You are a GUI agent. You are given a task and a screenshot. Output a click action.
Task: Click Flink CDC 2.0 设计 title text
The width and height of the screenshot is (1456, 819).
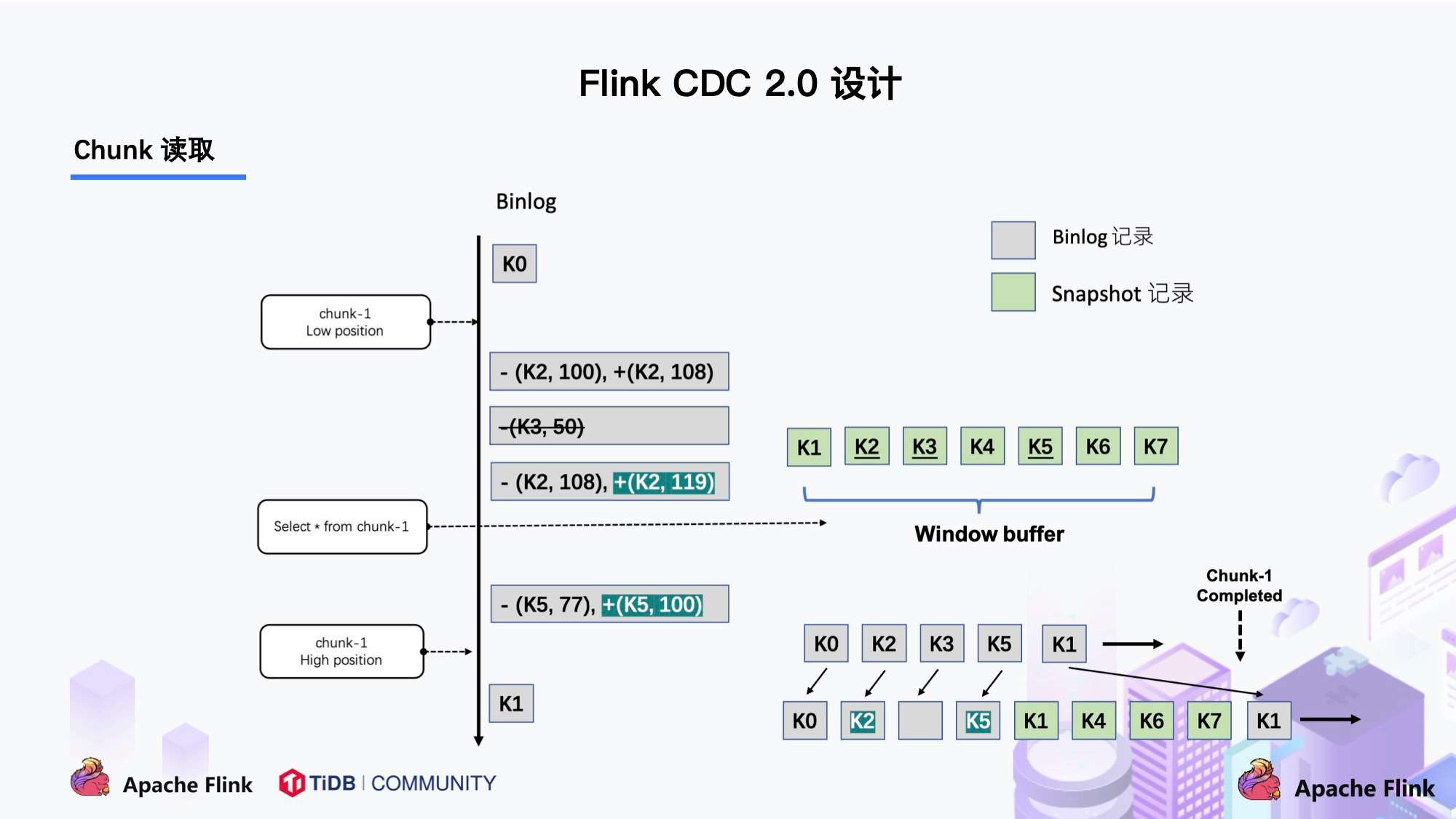(727, 81)
